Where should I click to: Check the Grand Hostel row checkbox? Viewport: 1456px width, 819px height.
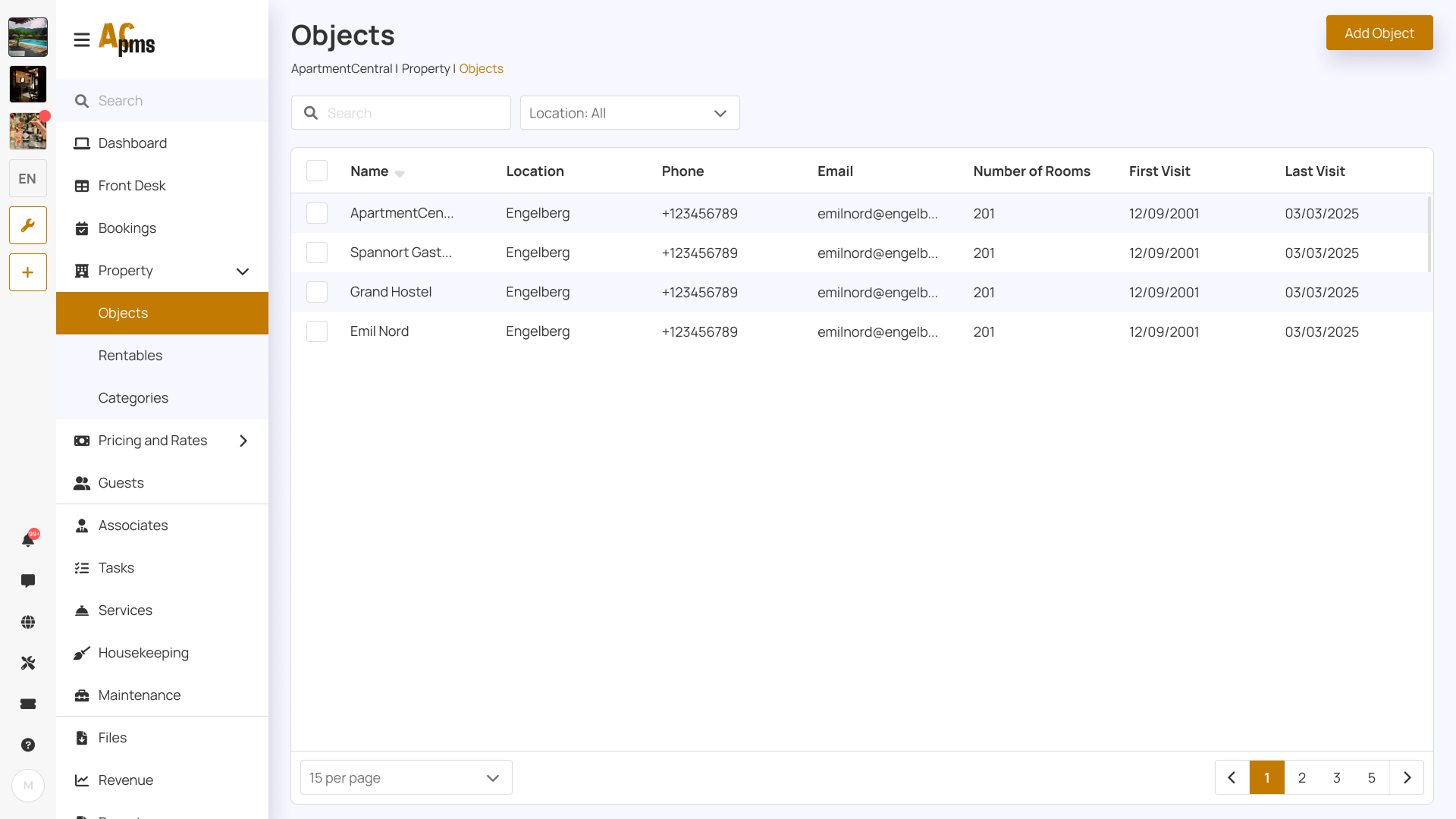coord(317,292)
